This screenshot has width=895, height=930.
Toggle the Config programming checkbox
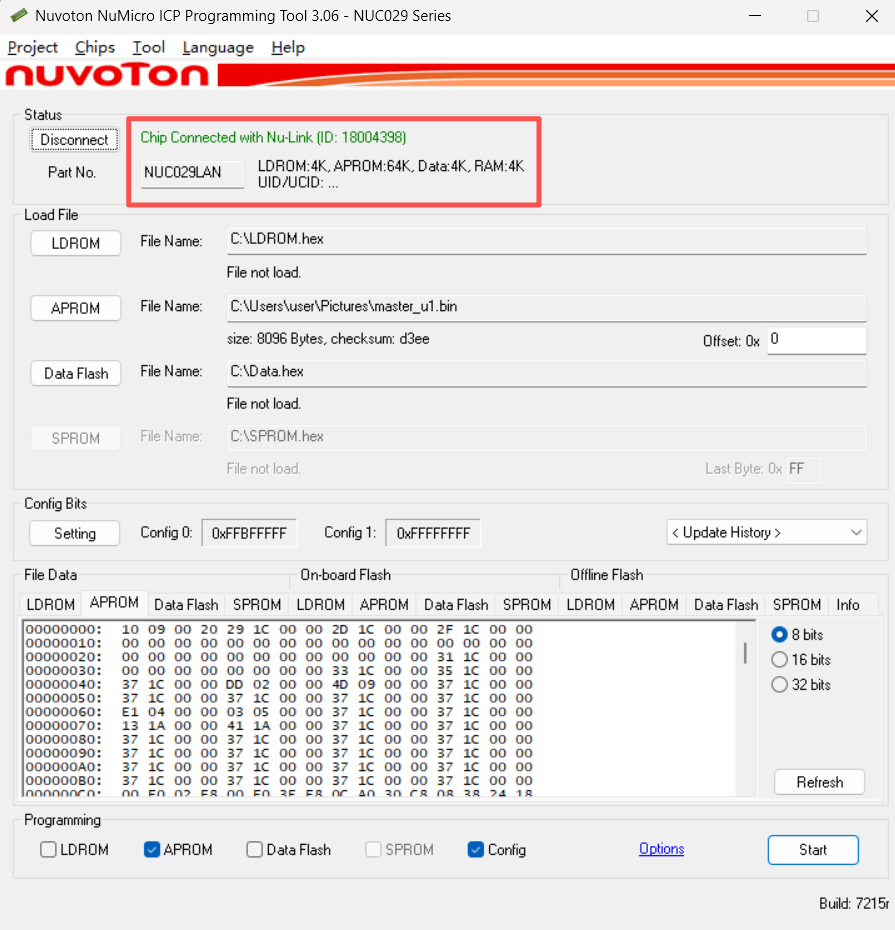point(476,850)
